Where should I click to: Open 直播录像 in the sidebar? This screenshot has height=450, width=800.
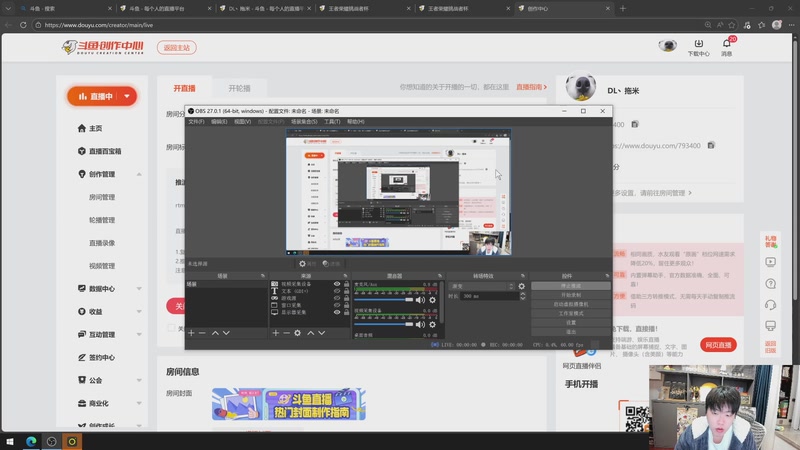pos(102,243)
